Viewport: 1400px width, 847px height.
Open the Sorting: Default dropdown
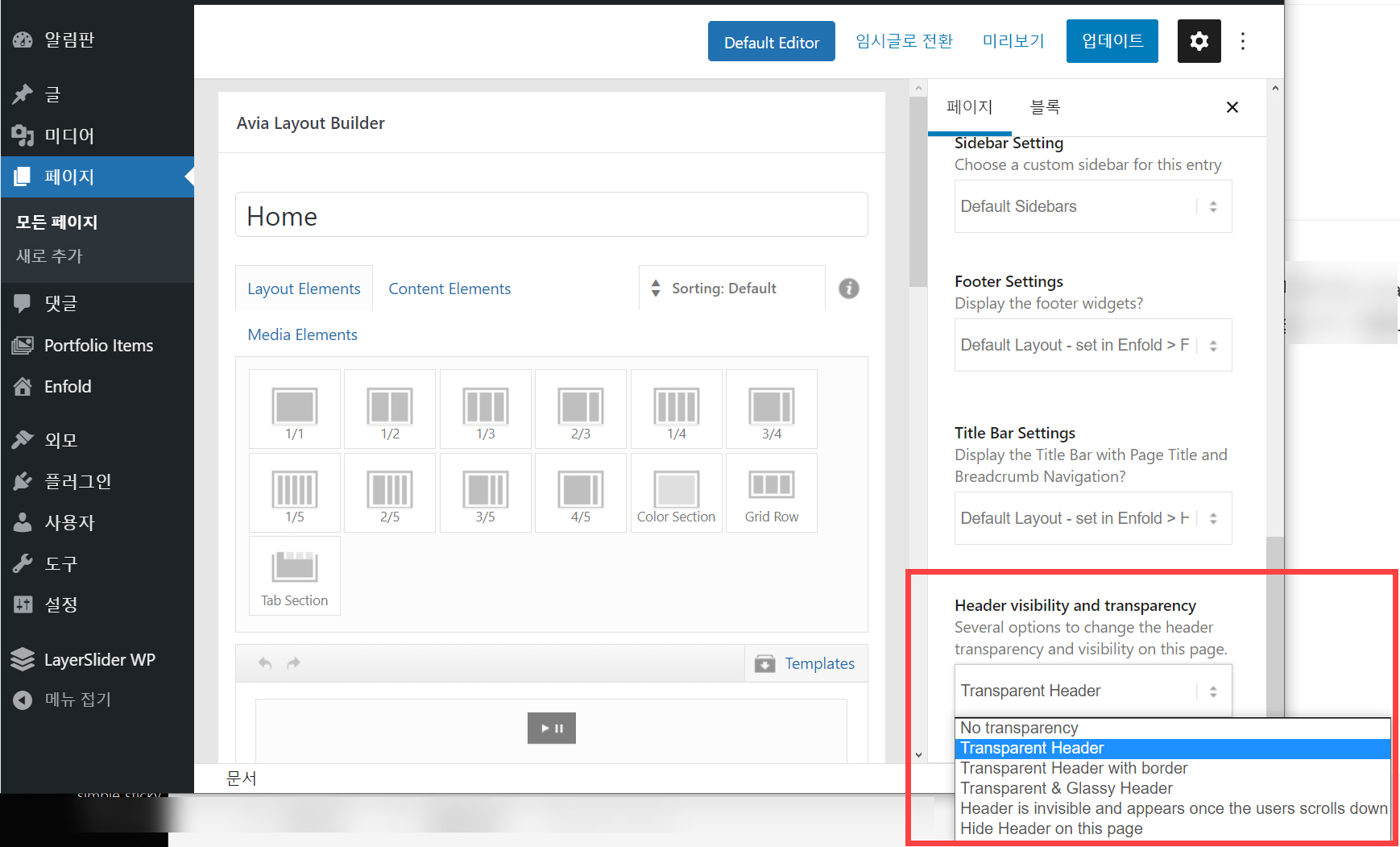click(732, 289)
